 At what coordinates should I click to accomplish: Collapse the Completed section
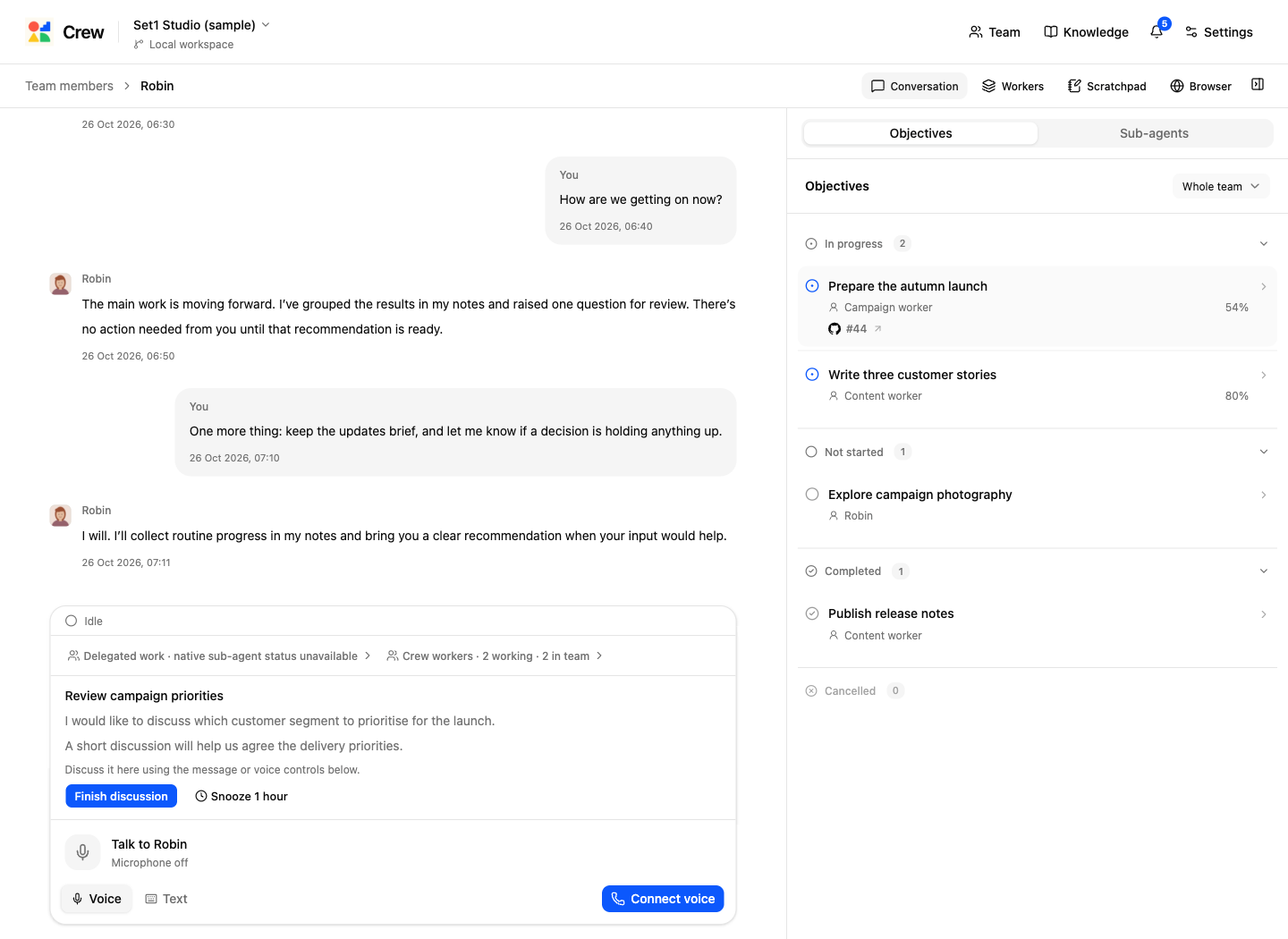[x=1264, y=571]
